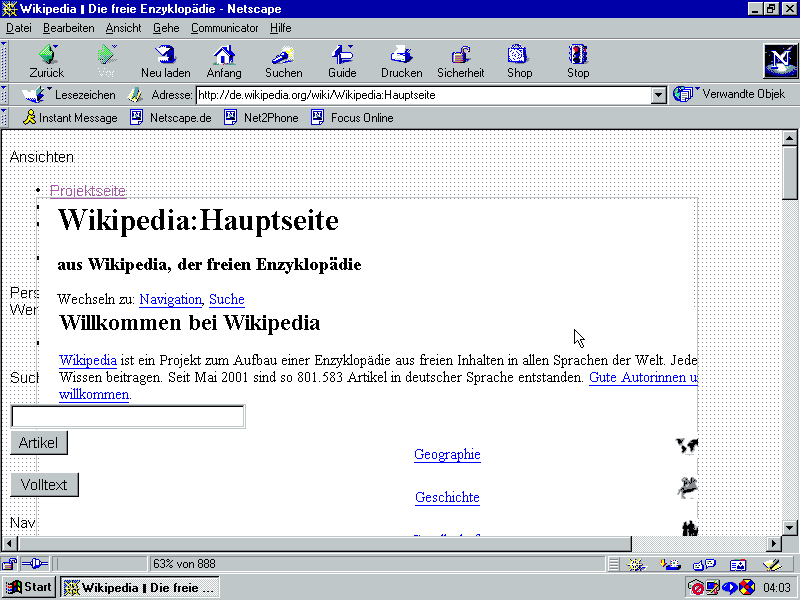This screenshot has height=600, width=800.
Task: Click the Artikel search button
Action: (39, 443)
